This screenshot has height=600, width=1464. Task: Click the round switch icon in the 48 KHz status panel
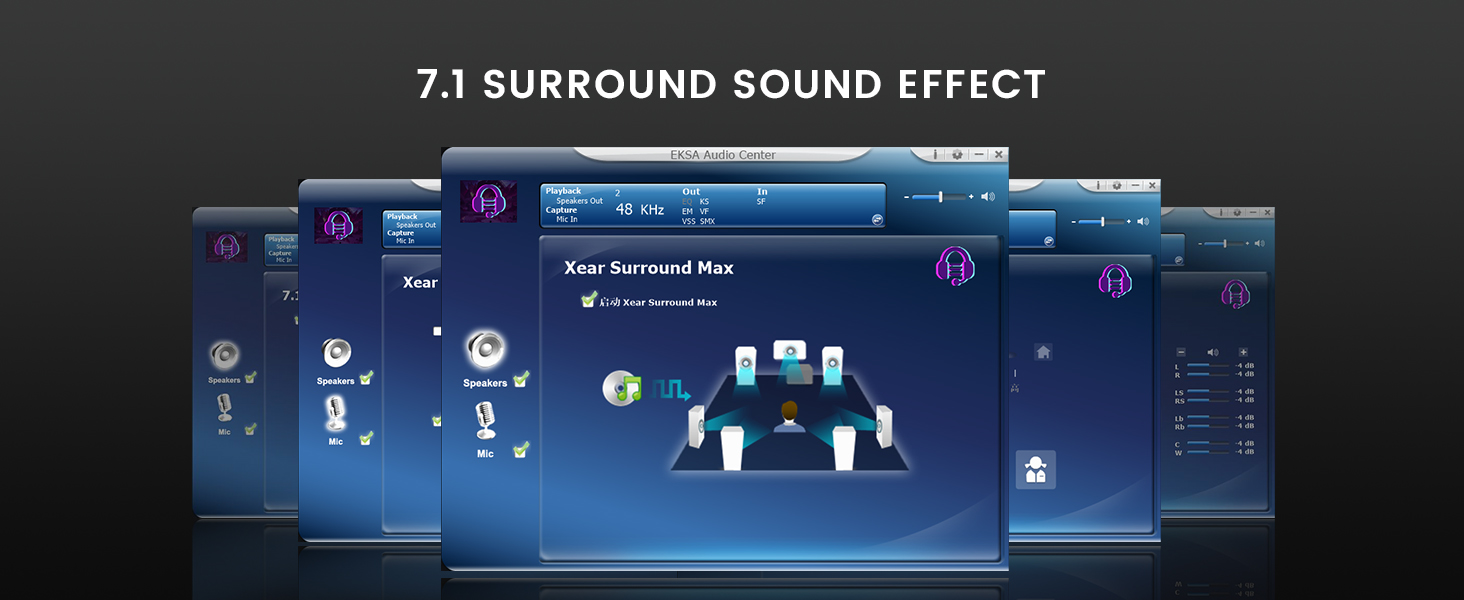877,220
